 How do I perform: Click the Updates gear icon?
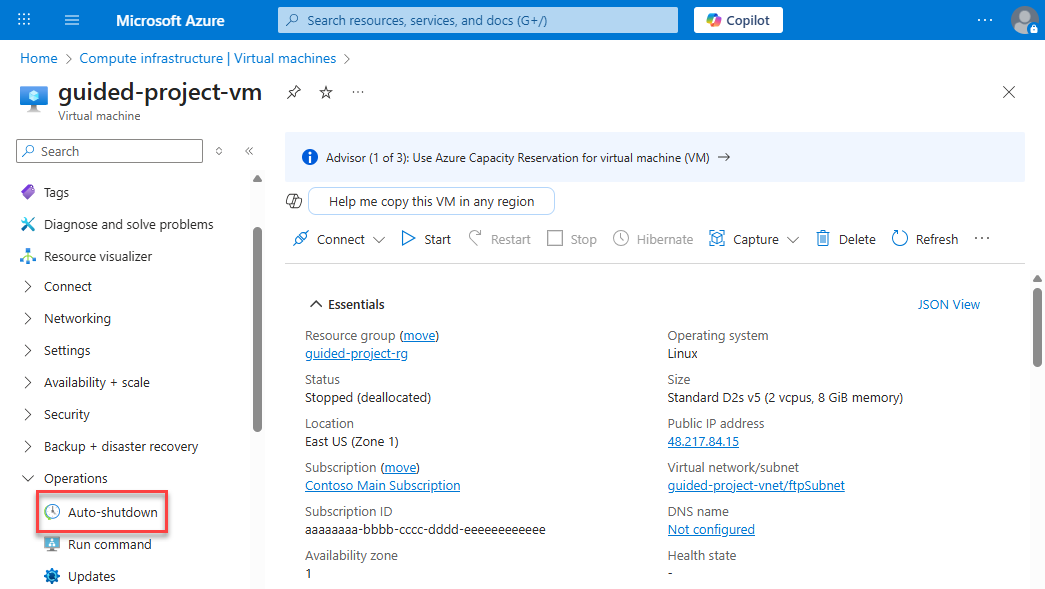pyautogui.click(x=52, y=576)
